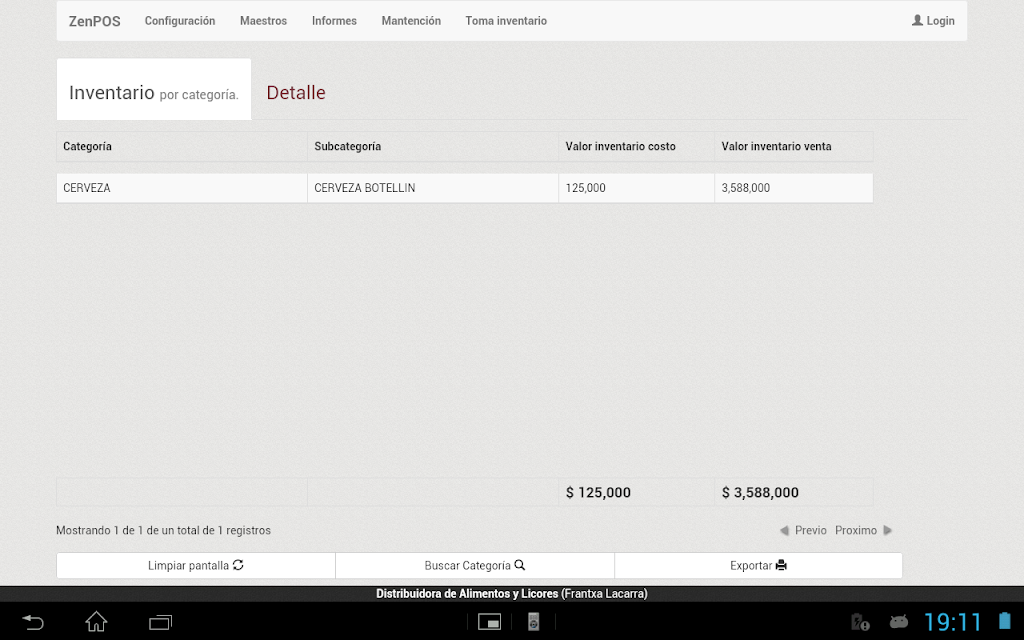The height and width of the screenshot is (640, 1024).
Task: Click the right arrow icon by Proximo
Action: [x=888, y=530]
